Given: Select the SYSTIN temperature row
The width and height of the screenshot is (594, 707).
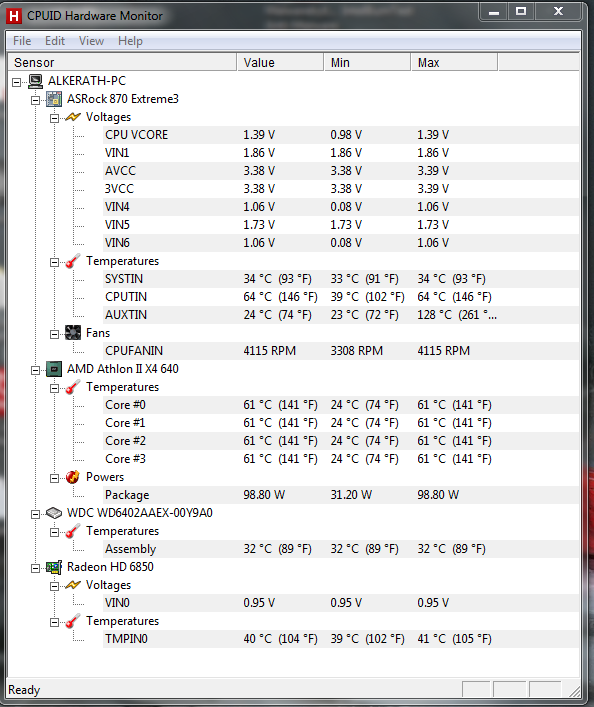Looking at the screenshot, I should click(x=341, y=279).
